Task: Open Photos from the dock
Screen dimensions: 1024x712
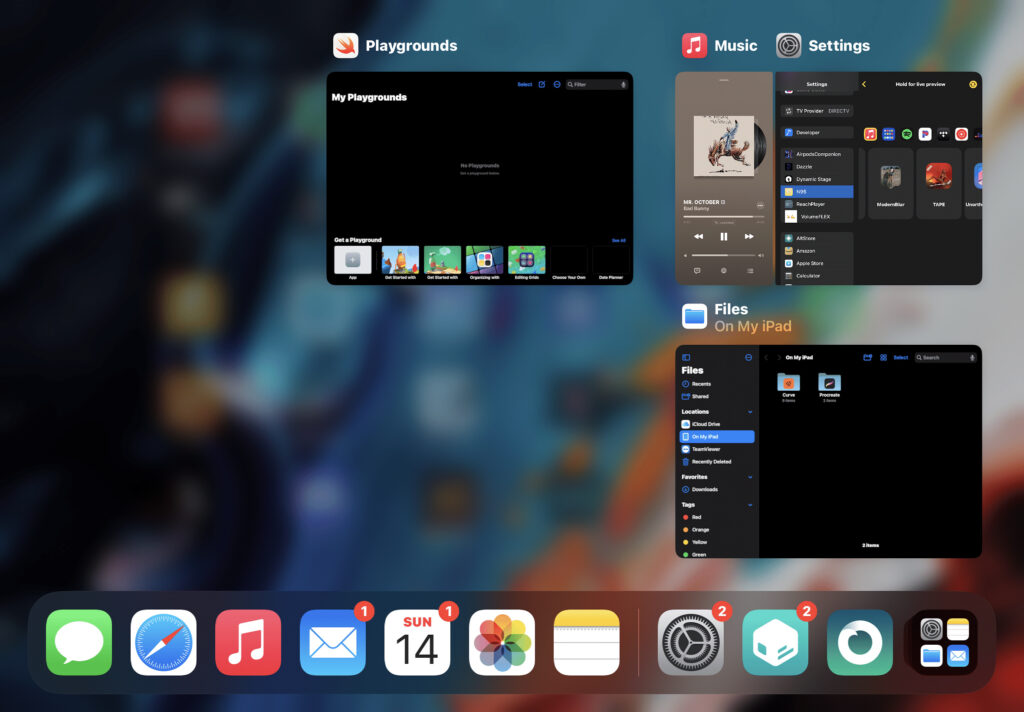Action: tap(501, 641)
